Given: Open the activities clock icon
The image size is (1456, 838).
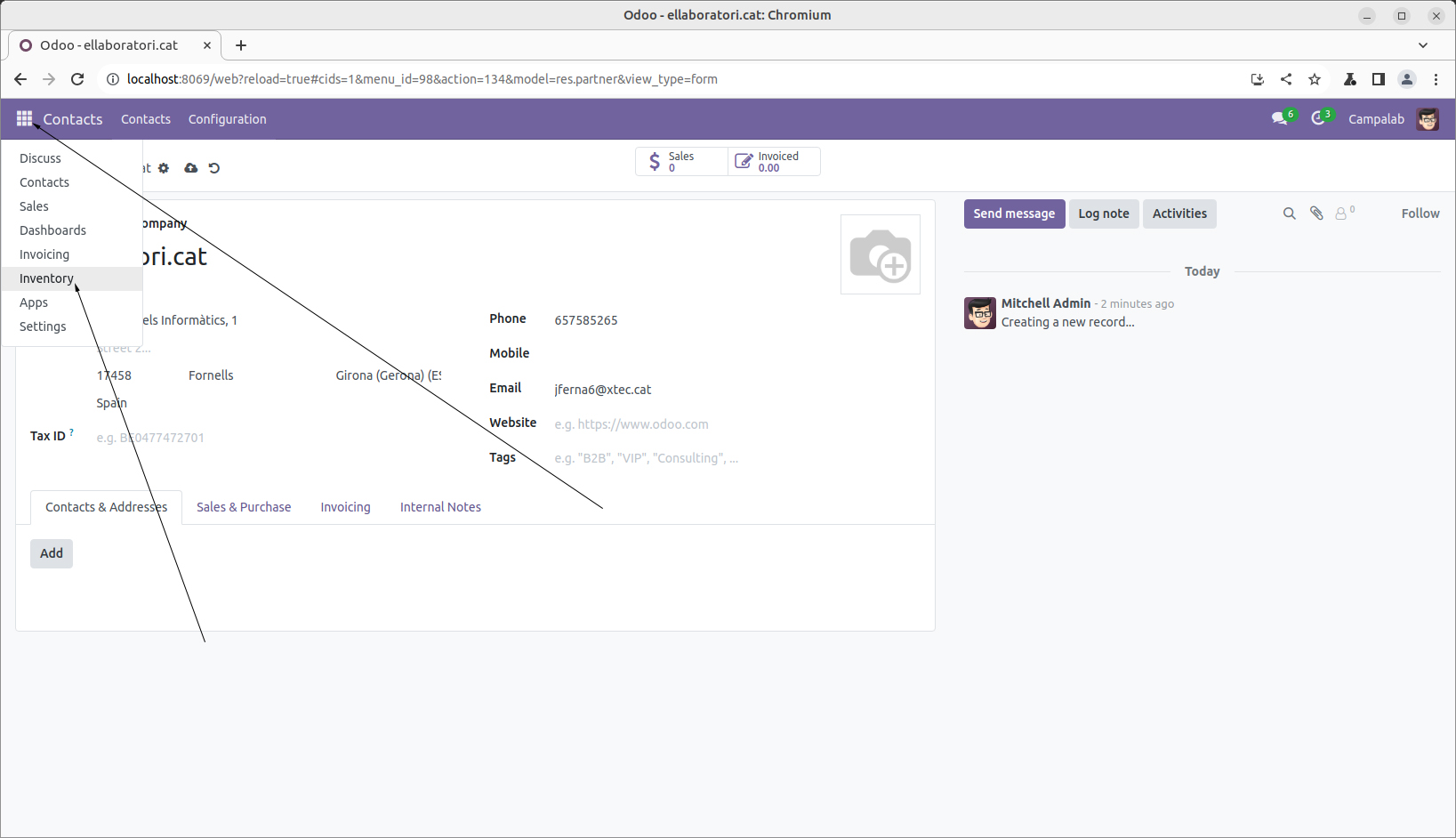Looking at the screenshot, I should click(x=1318, y=119).
